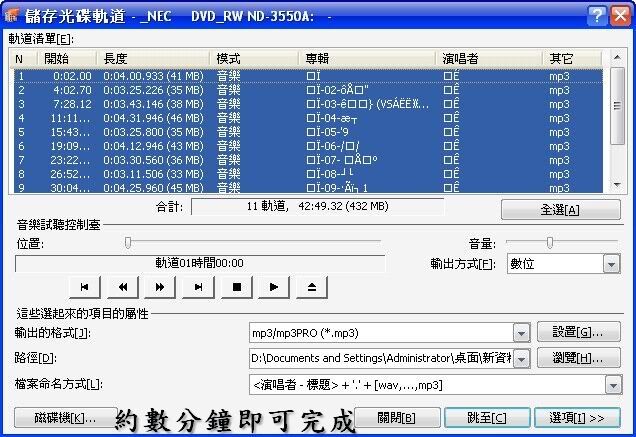
Task: Select track 1 starting at 0:02.00
Action: point(308,76)
